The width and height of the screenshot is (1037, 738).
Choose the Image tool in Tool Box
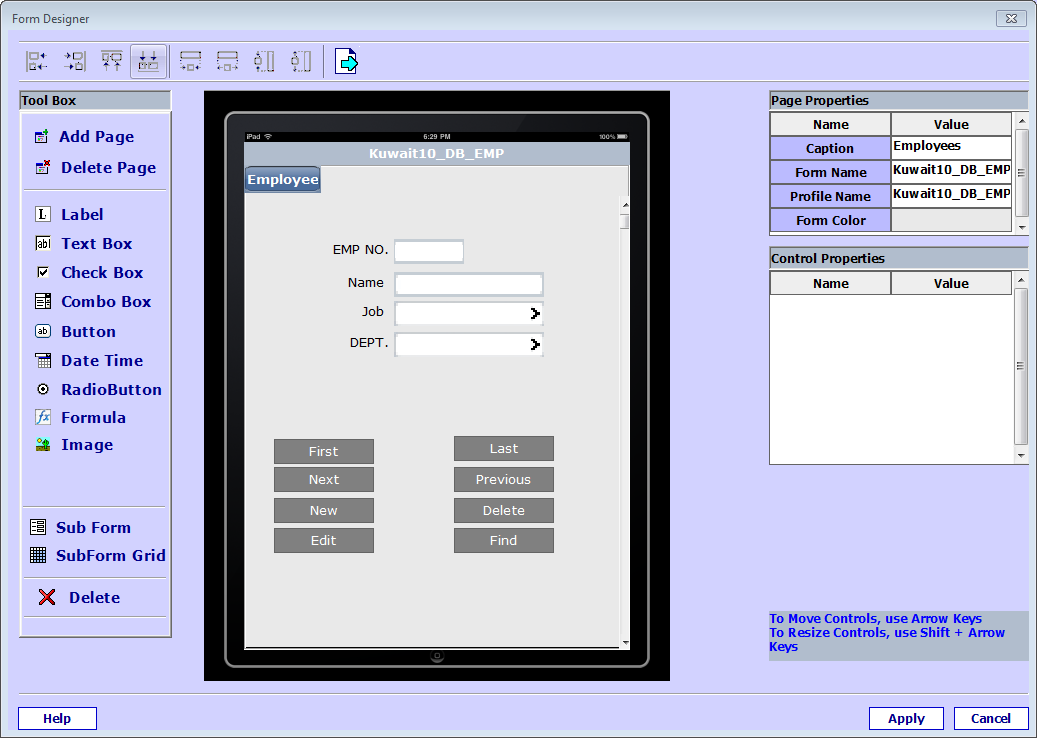click(x=86, y=445)
